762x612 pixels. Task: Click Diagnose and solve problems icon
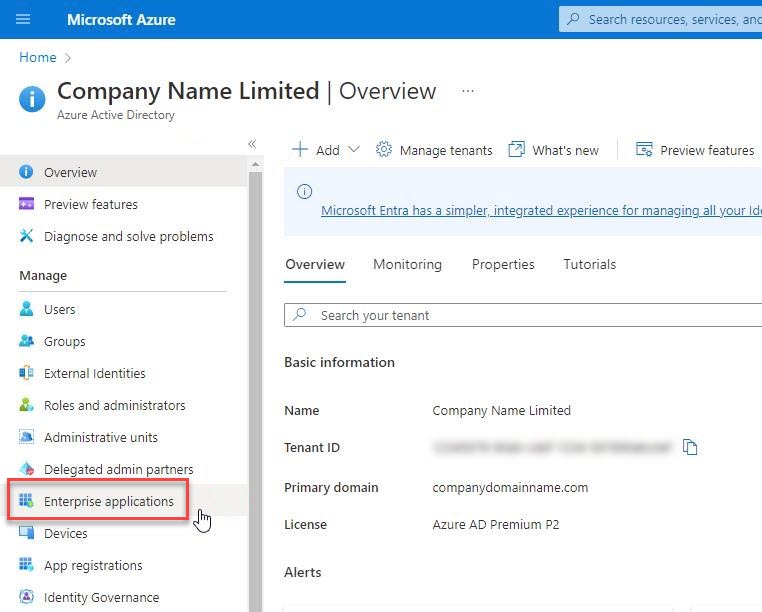pyautogui.click(x=26, y=236)
